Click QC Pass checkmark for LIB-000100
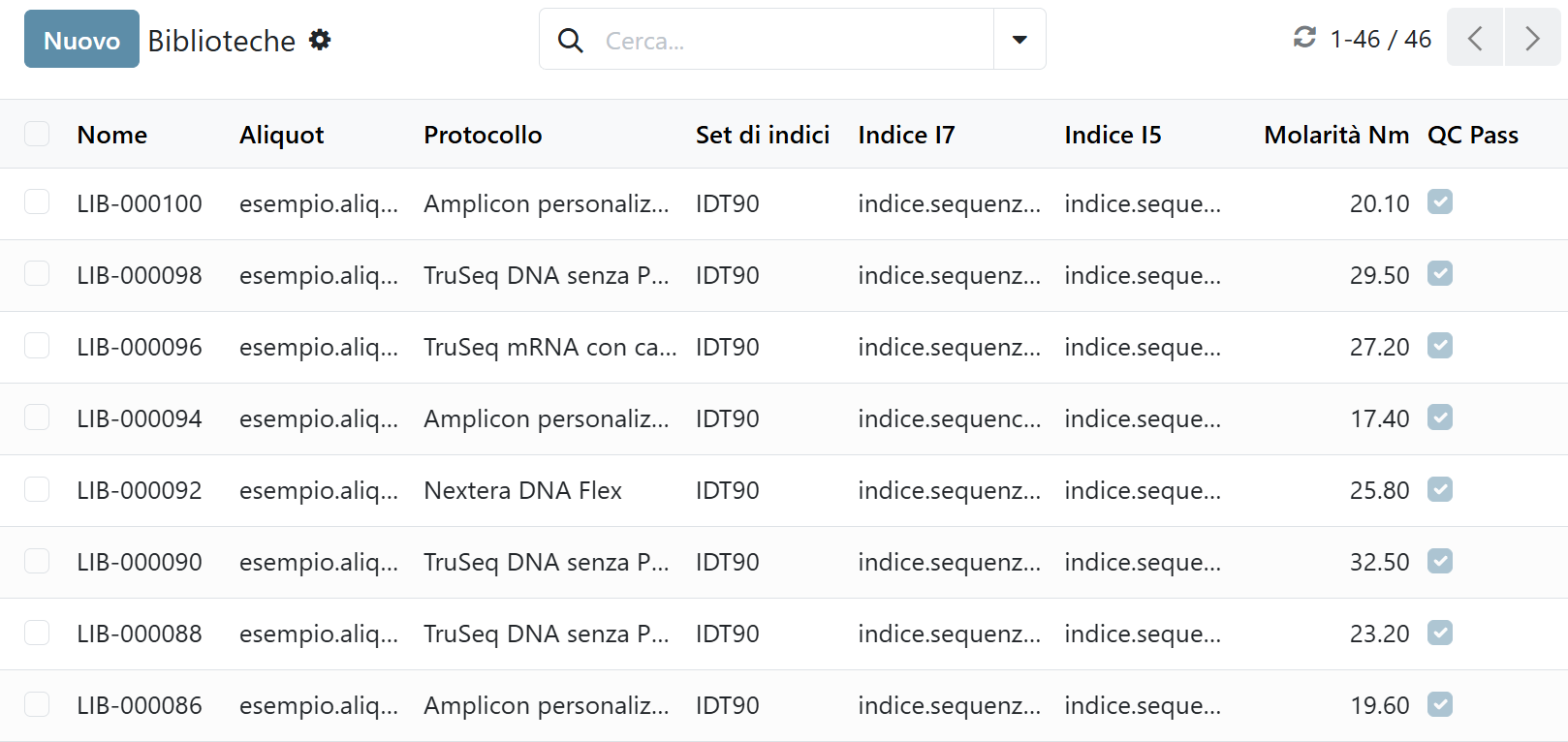Screen dimensions: 1568x742 (1440, 201)
